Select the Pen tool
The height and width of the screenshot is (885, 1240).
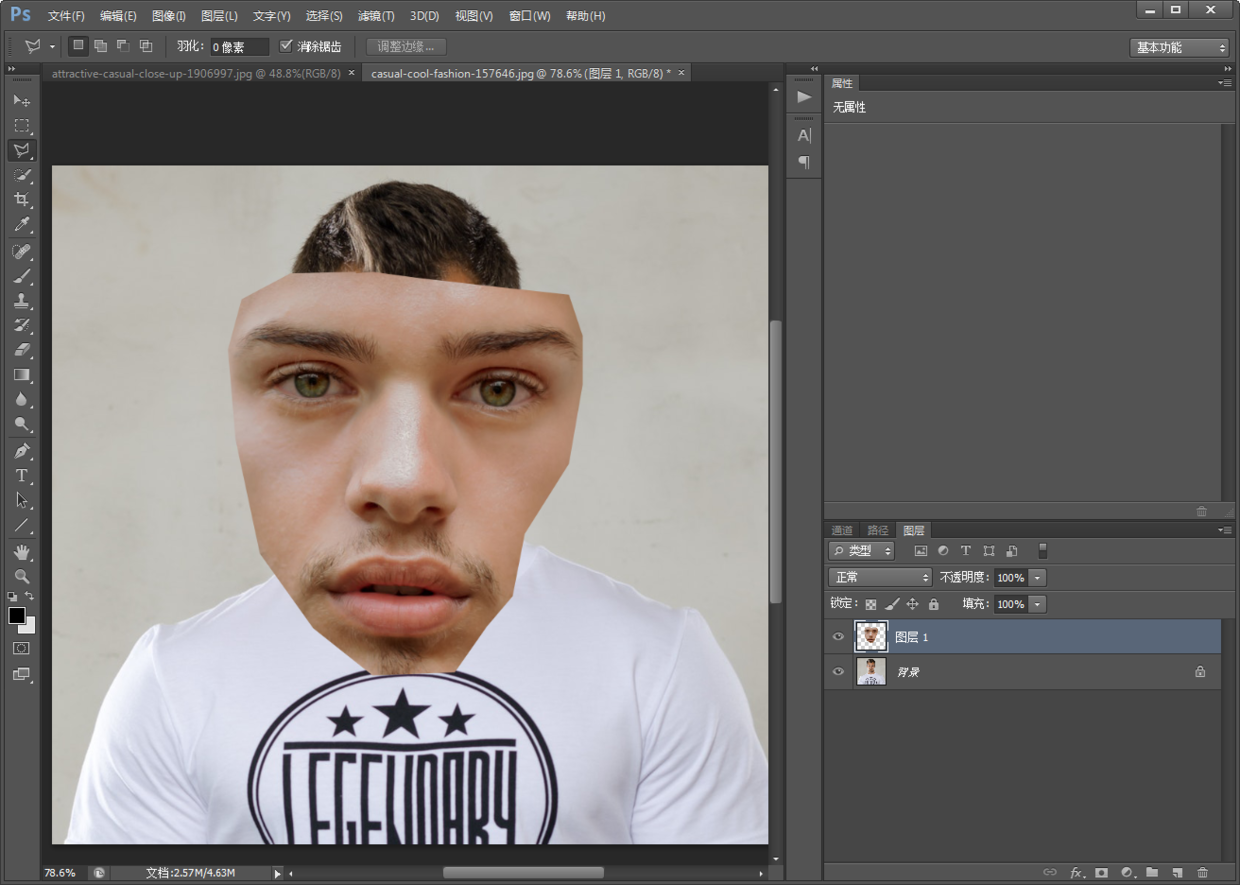tap(21, 451)
